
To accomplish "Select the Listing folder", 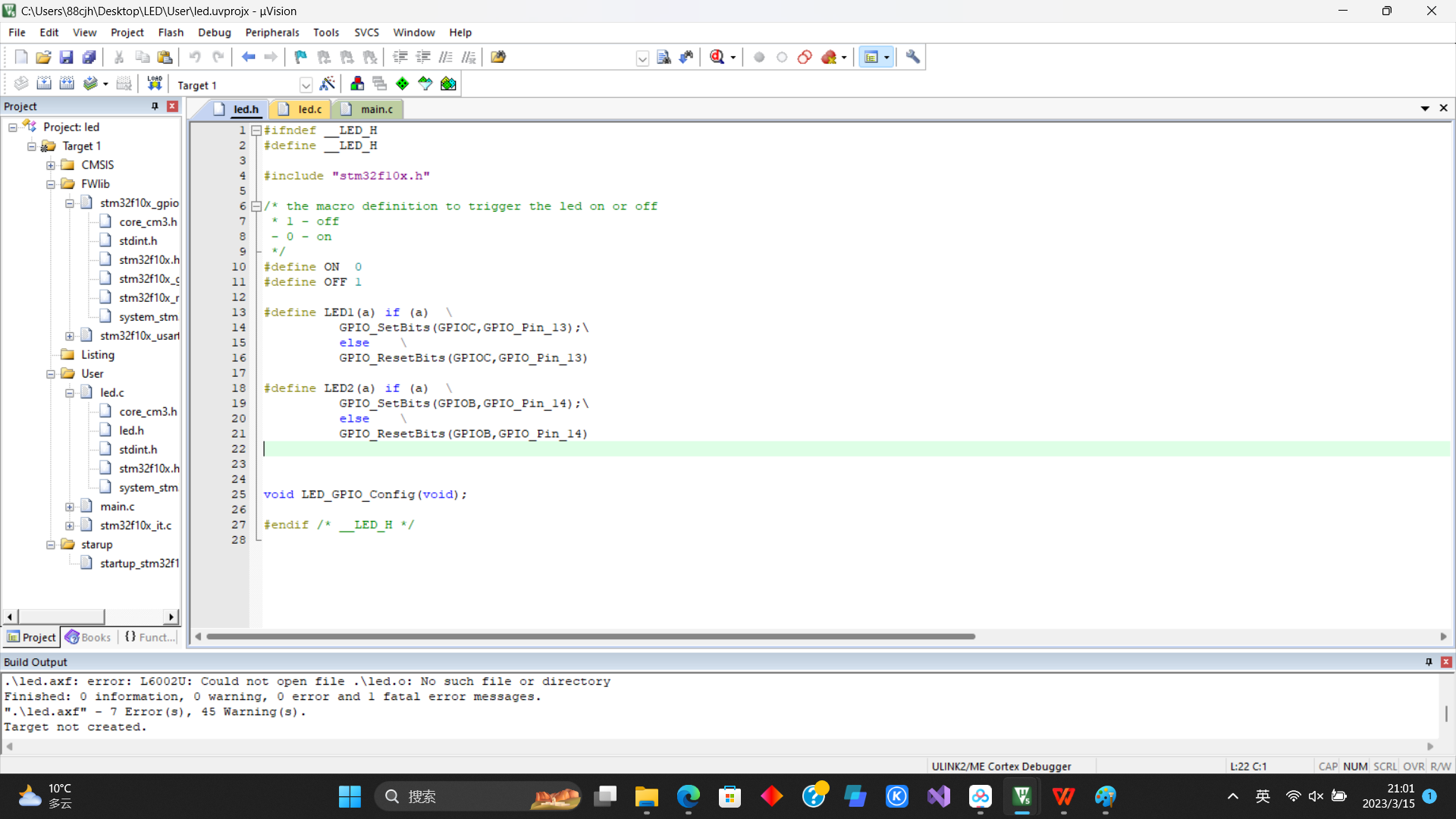I will pos(98,355).
